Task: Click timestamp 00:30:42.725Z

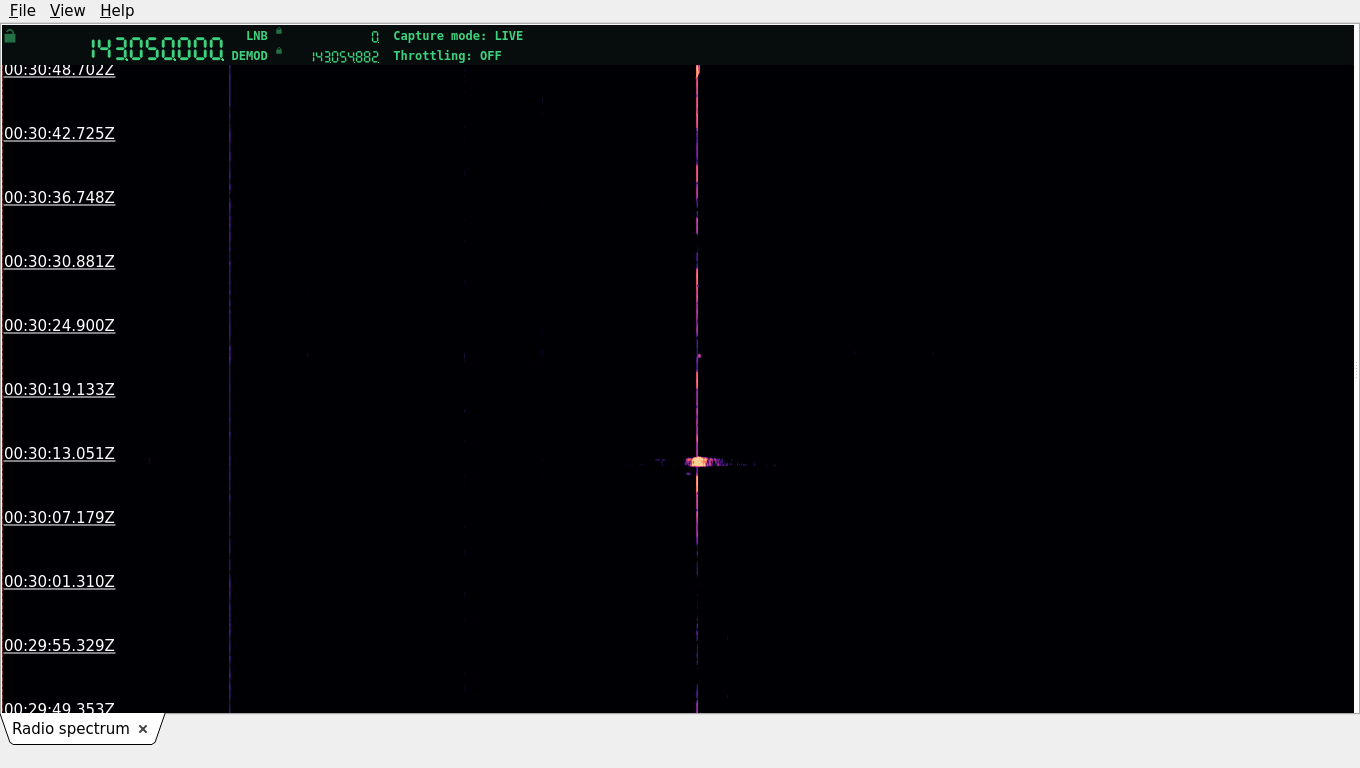Action: (60, 134)
